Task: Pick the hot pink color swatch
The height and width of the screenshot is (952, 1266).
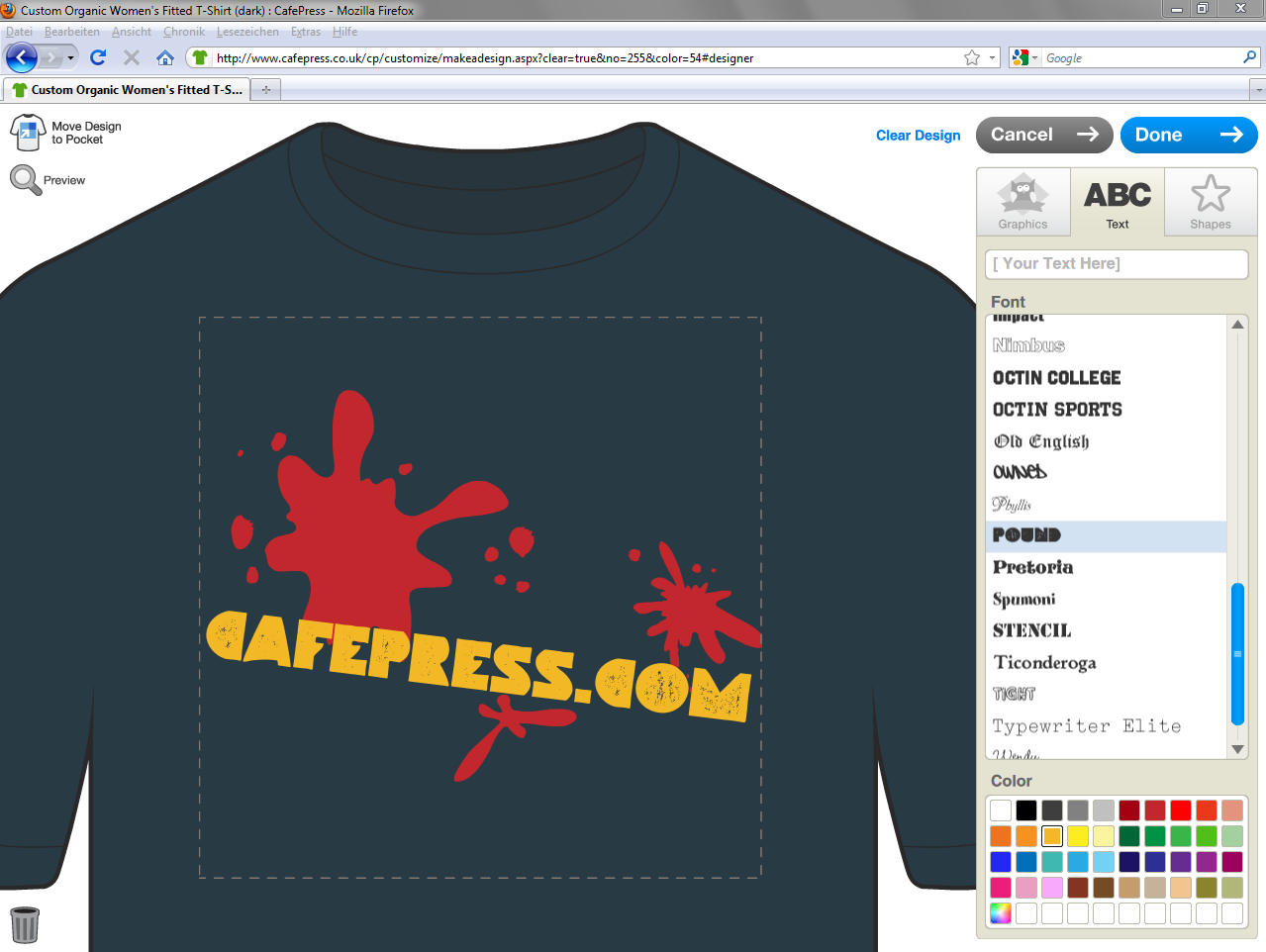Action: 1001,888
